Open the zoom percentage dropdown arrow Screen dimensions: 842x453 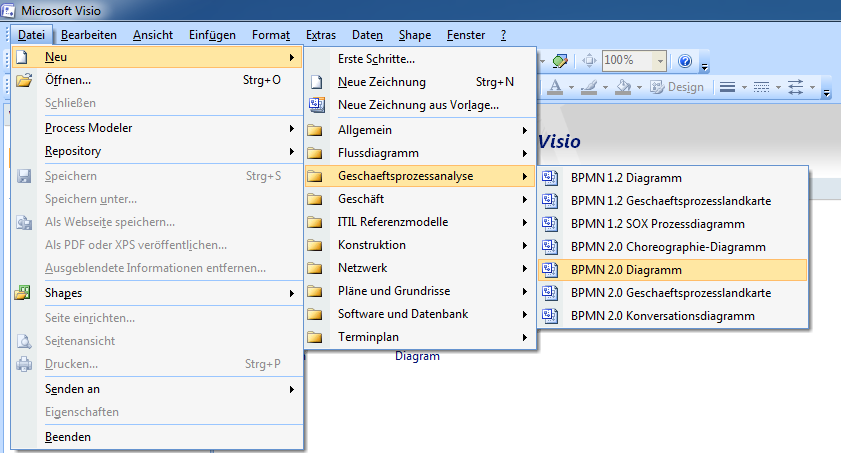[x=660, y=61]
